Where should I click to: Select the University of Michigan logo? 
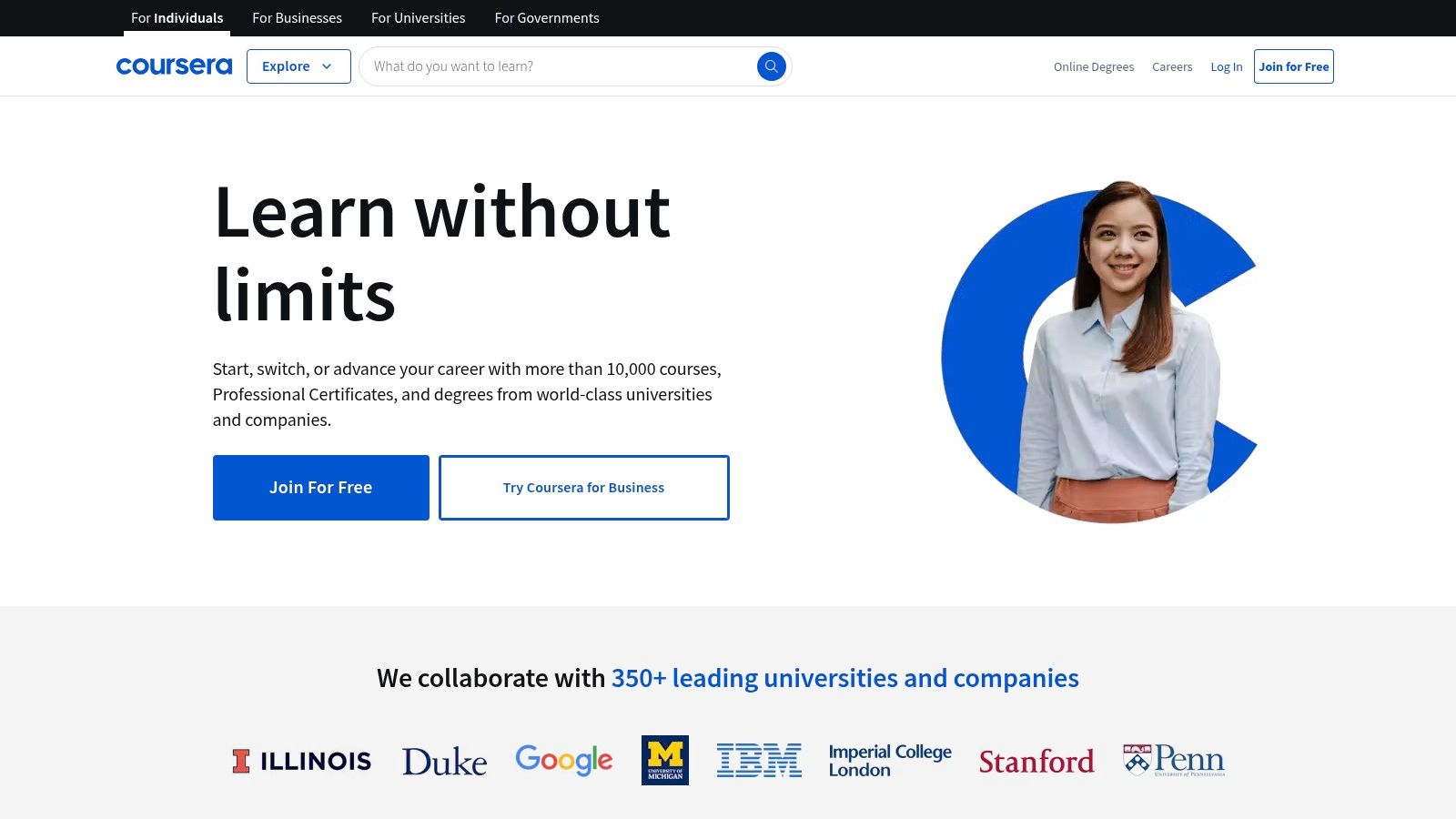point(666,760)
